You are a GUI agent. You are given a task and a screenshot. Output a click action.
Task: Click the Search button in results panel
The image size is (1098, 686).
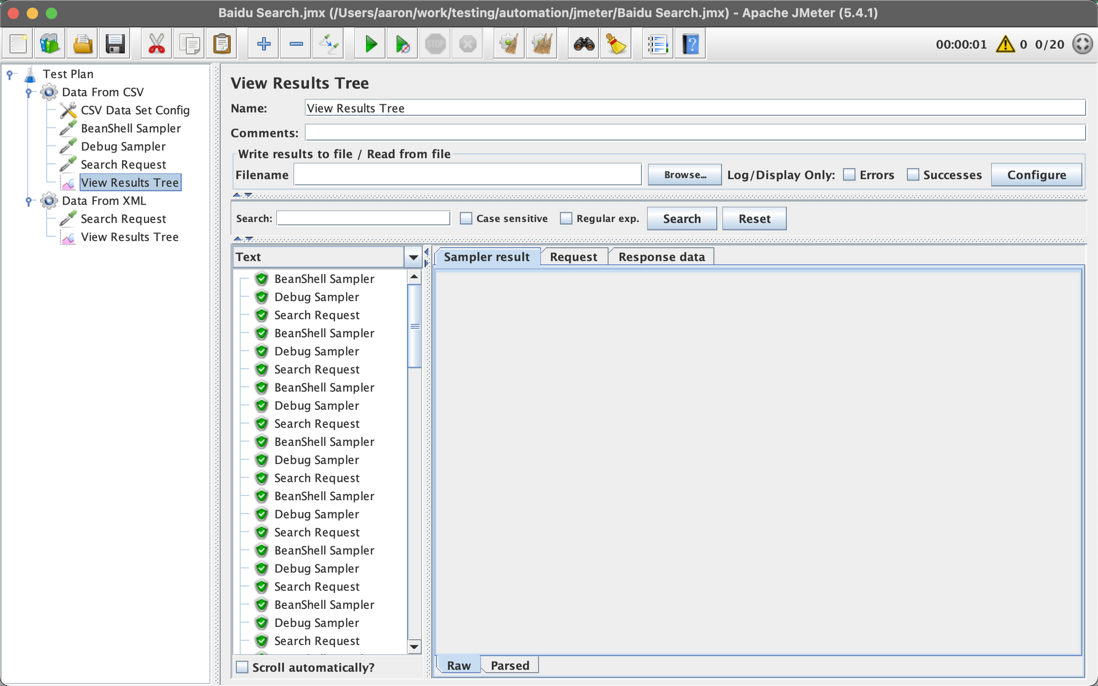coord(682,218)
